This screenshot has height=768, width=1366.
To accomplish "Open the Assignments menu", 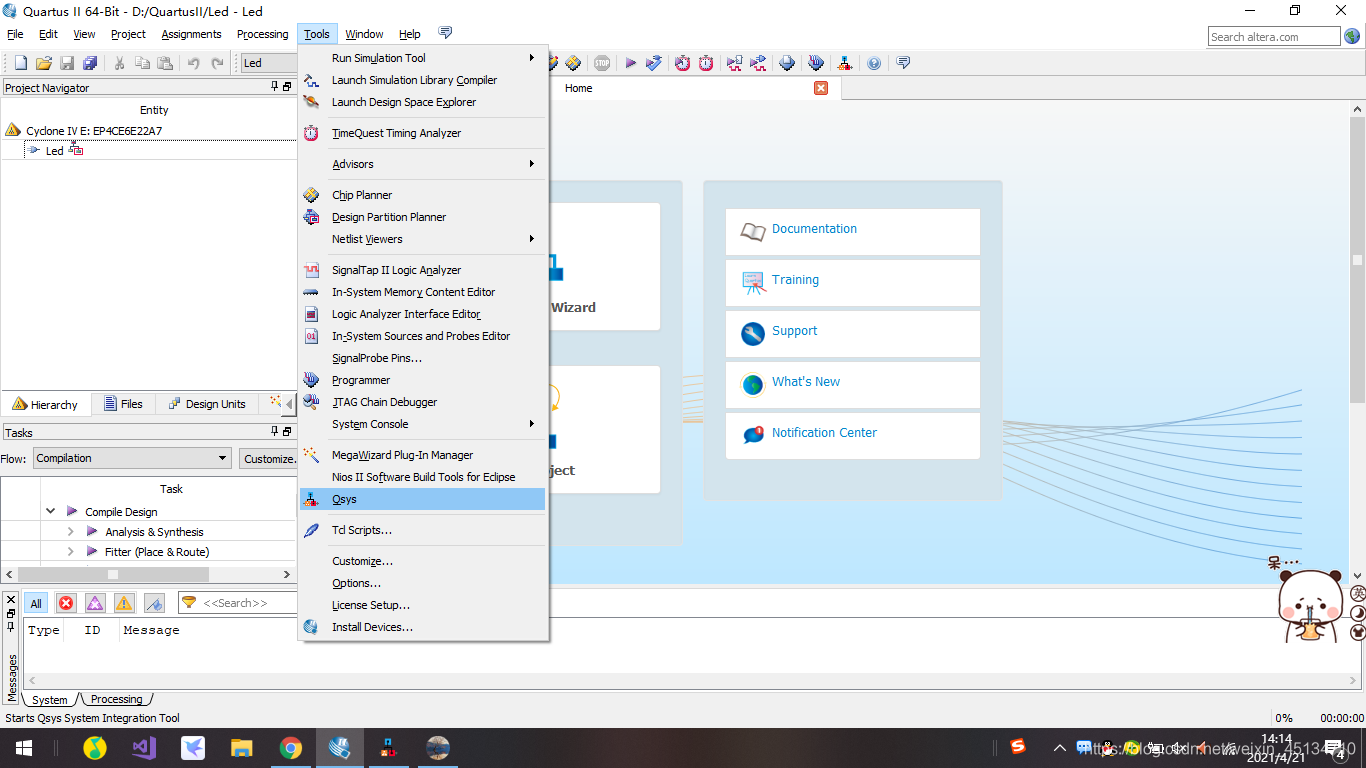I will pyautogui.click(x=191, y=34).
